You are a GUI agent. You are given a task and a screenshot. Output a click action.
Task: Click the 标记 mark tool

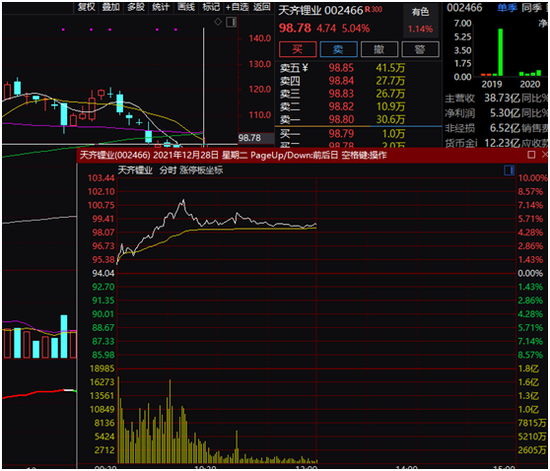(x=211, y=7)
